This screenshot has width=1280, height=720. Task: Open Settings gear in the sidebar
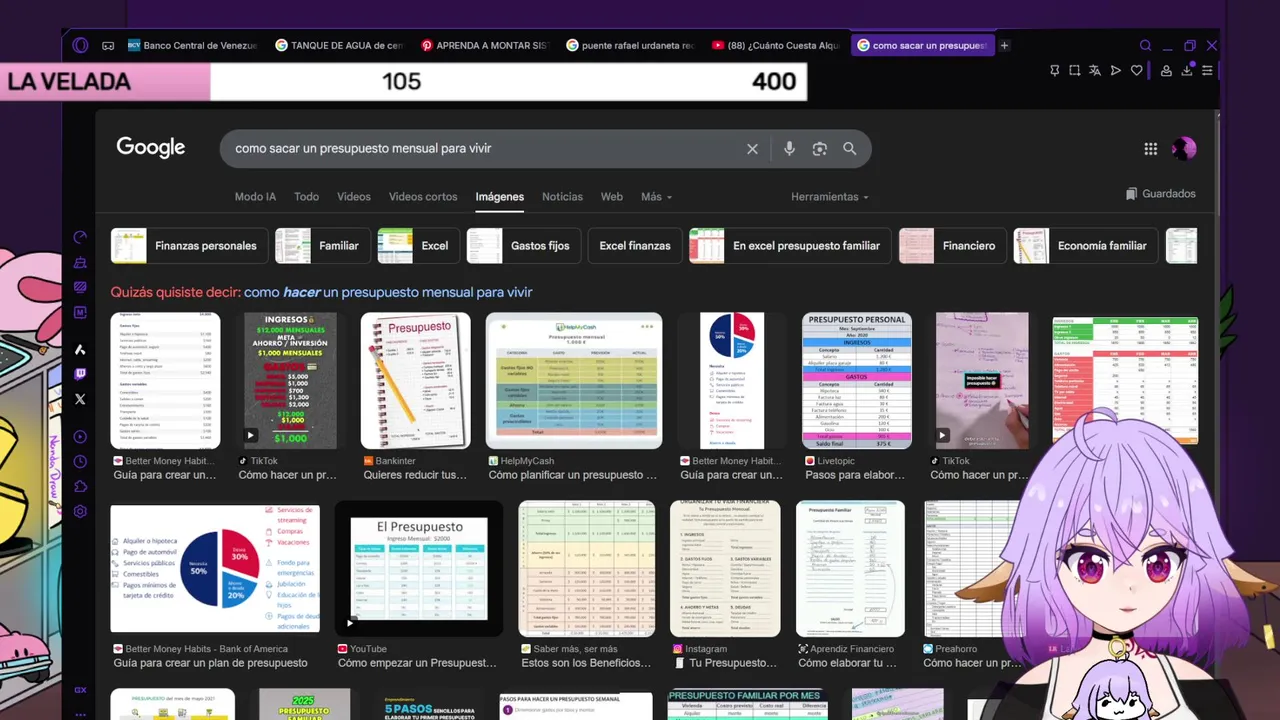pyautogui.click(x=80, y=511)
